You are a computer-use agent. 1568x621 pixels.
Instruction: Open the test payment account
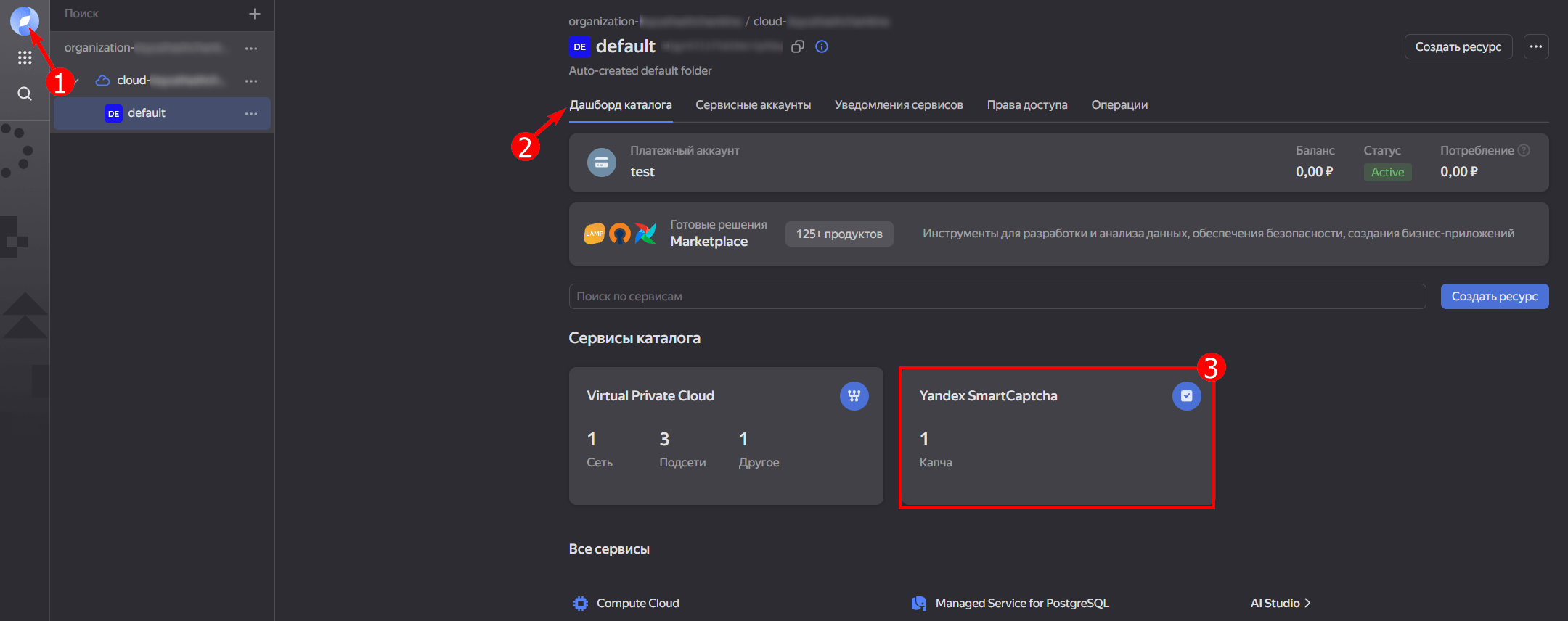point(642,172)
